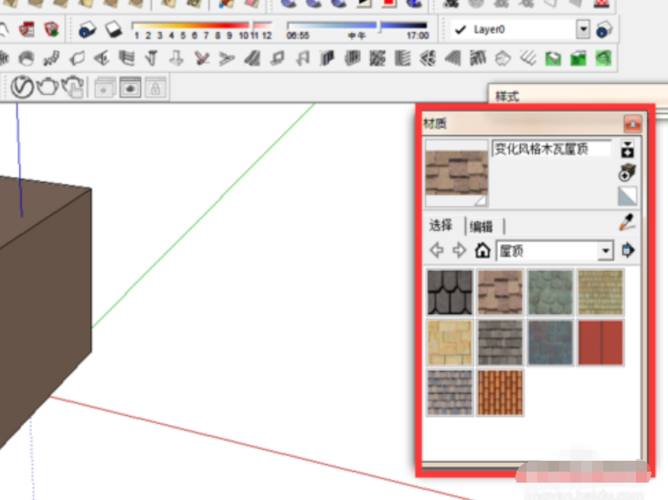The width and height of the screenshot is (668, 500).
Task: Switch to 选择 tab in Materials
Action: coord(441,225)
